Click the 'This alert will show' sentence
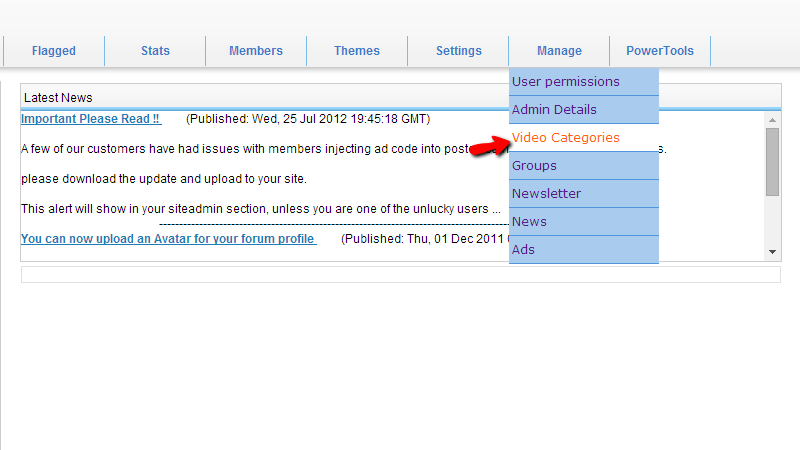Viewport: 800px width, 450px height. (x=261, y=209)
